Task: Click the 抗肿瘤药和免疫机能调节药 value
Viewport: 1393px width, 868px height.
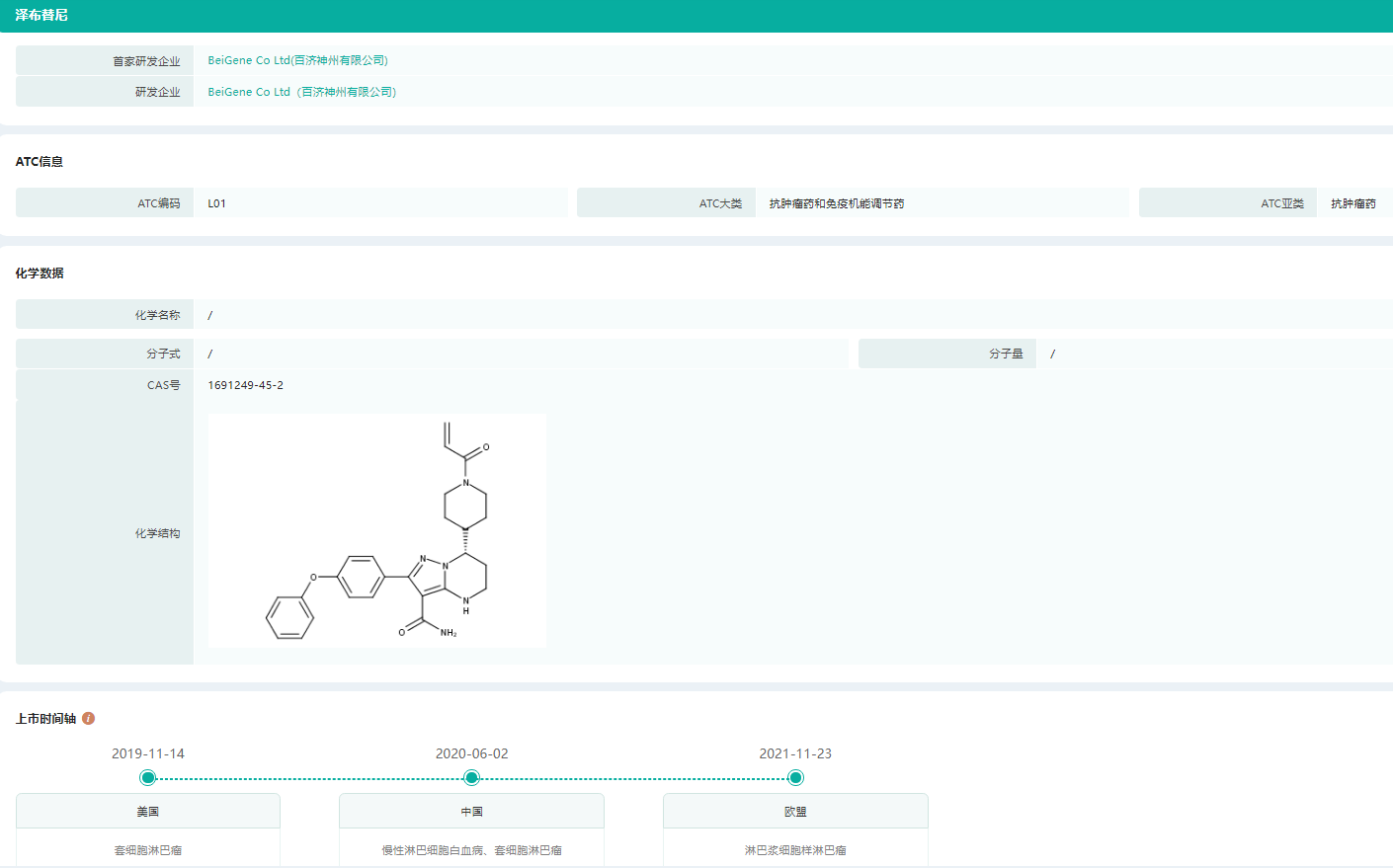Action: point(837,203)
